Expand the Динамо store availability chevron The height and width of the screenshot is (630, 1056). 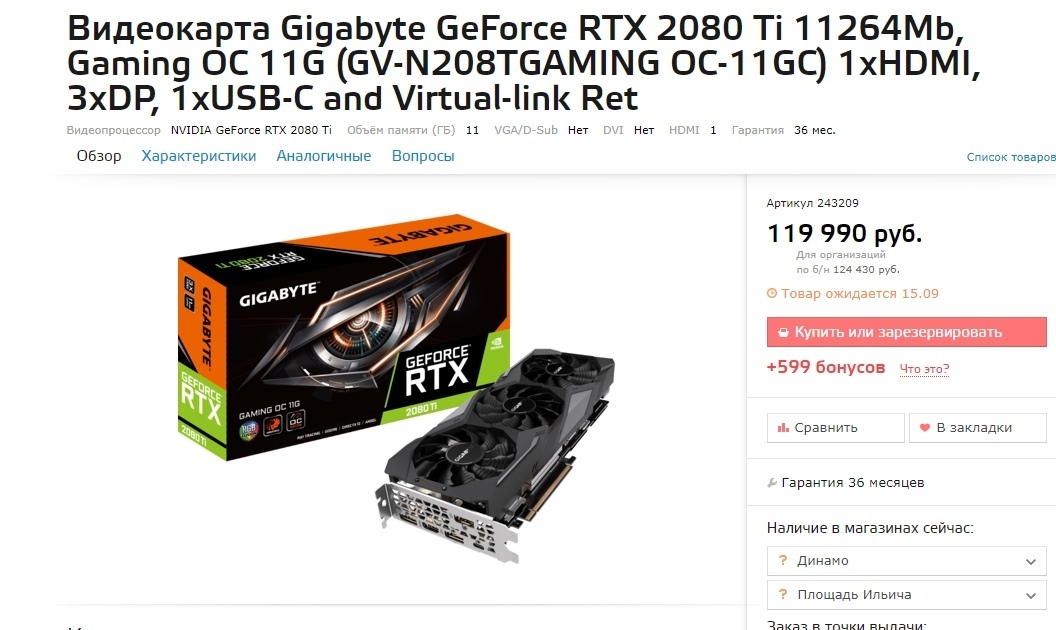pyautogui.click(x=1030, y=561)
